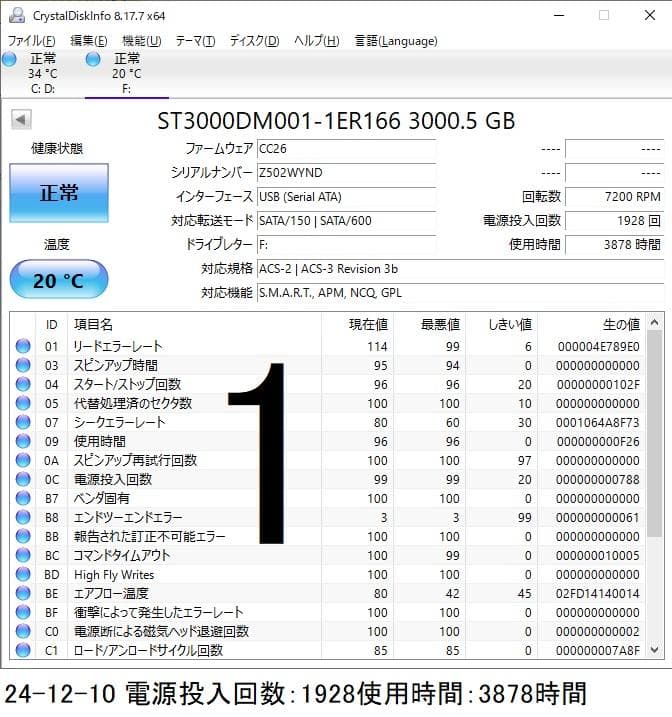Click the serial number field Z502WYND
Image resolution: width=672 pixels, height=717 pixels.
[346, 173]
